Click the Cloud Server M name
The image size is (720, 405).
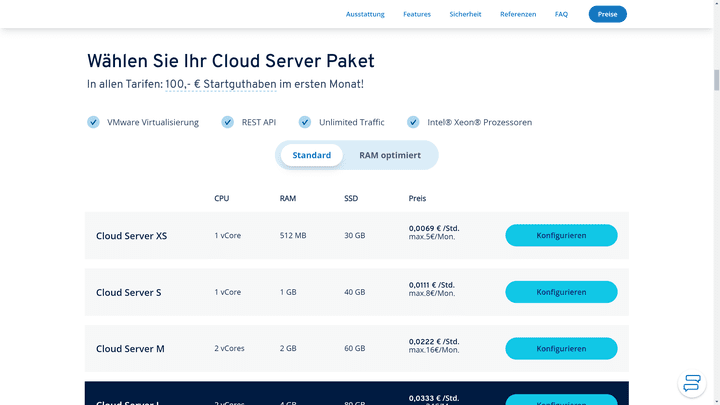(130, 349)
